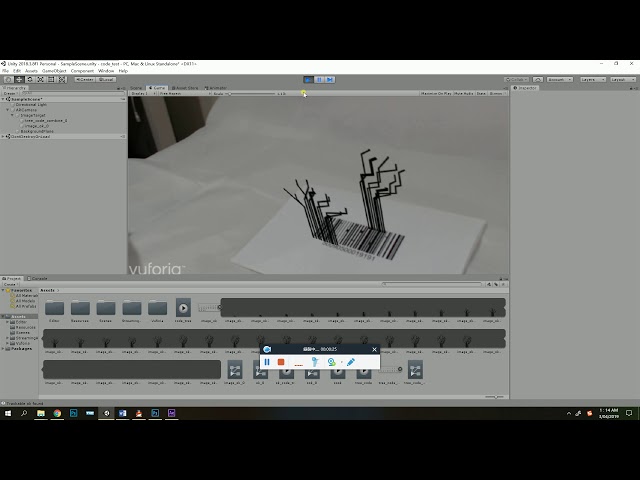Open the Window menu

point(106,71)
